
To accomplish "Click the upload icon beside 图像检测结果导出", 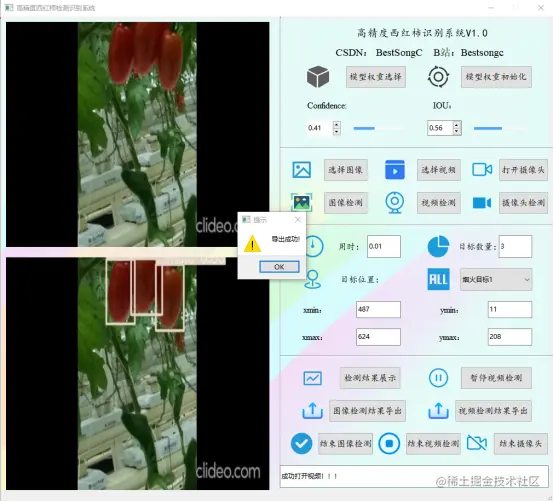I will pos(312,411).
